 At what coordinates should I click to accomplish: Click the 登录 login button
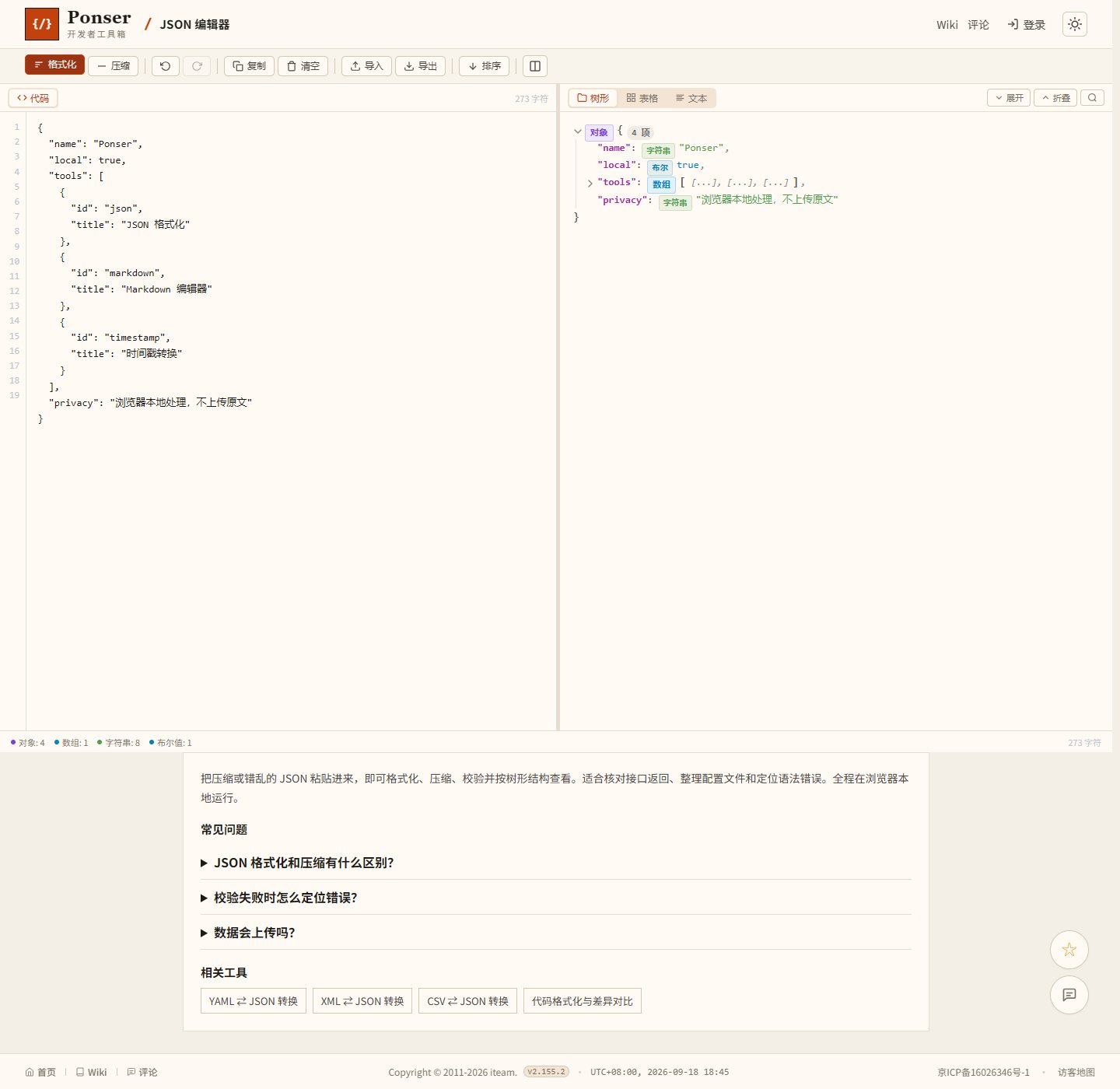click(1027, 25)
